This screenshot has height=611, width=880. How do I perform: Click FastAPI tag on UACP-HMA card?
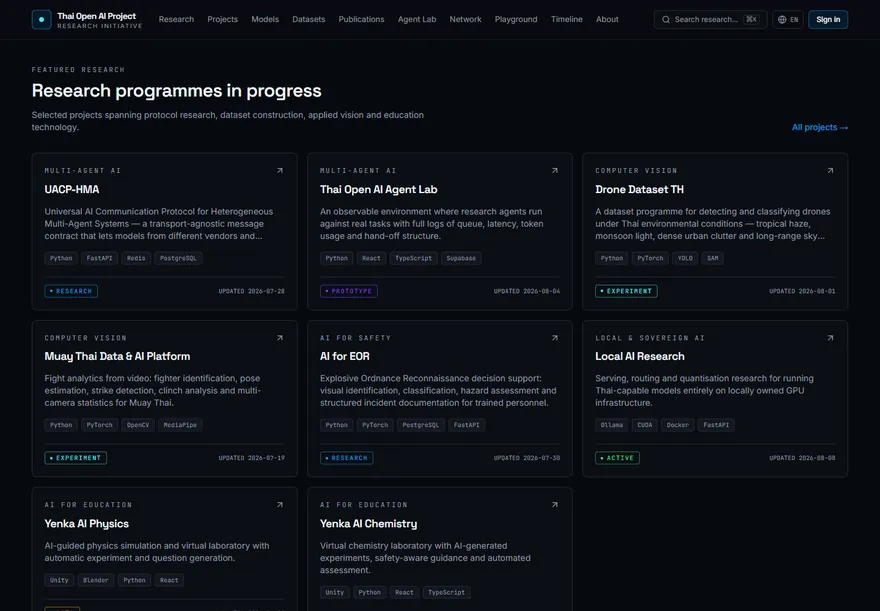coord(99,258)
